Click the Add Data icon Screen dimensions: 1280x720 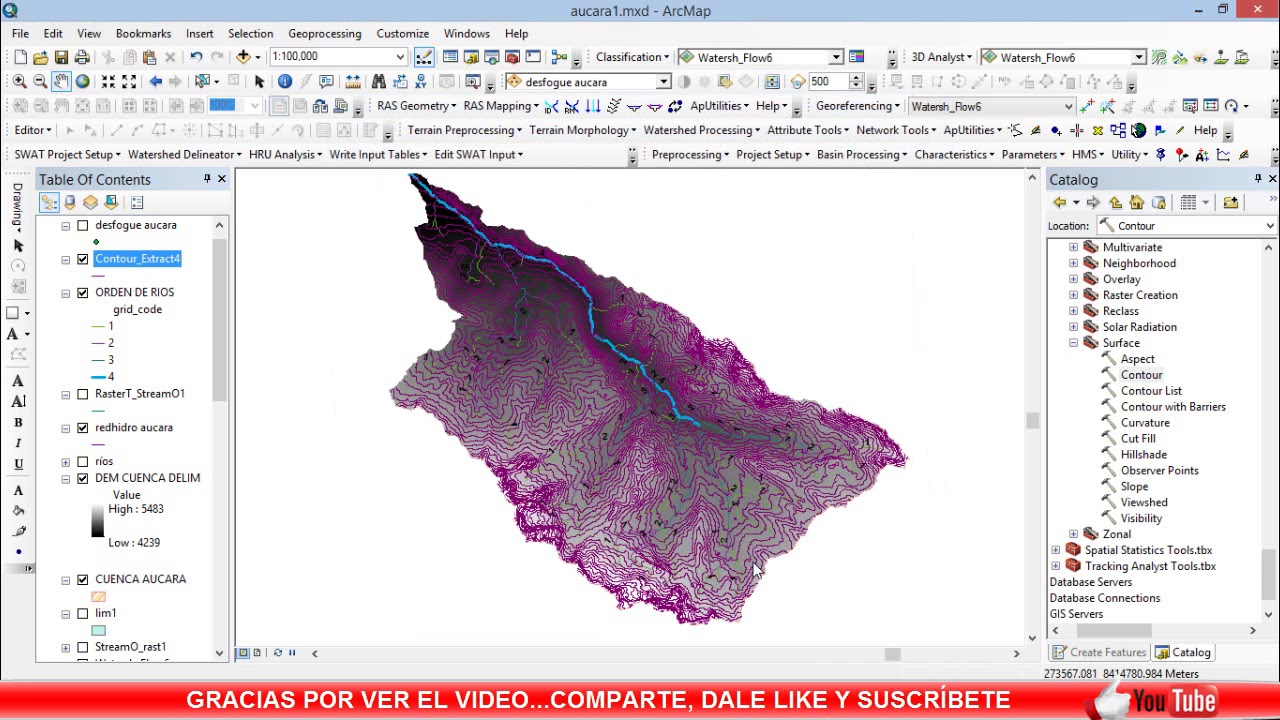(x=242, y=57)
